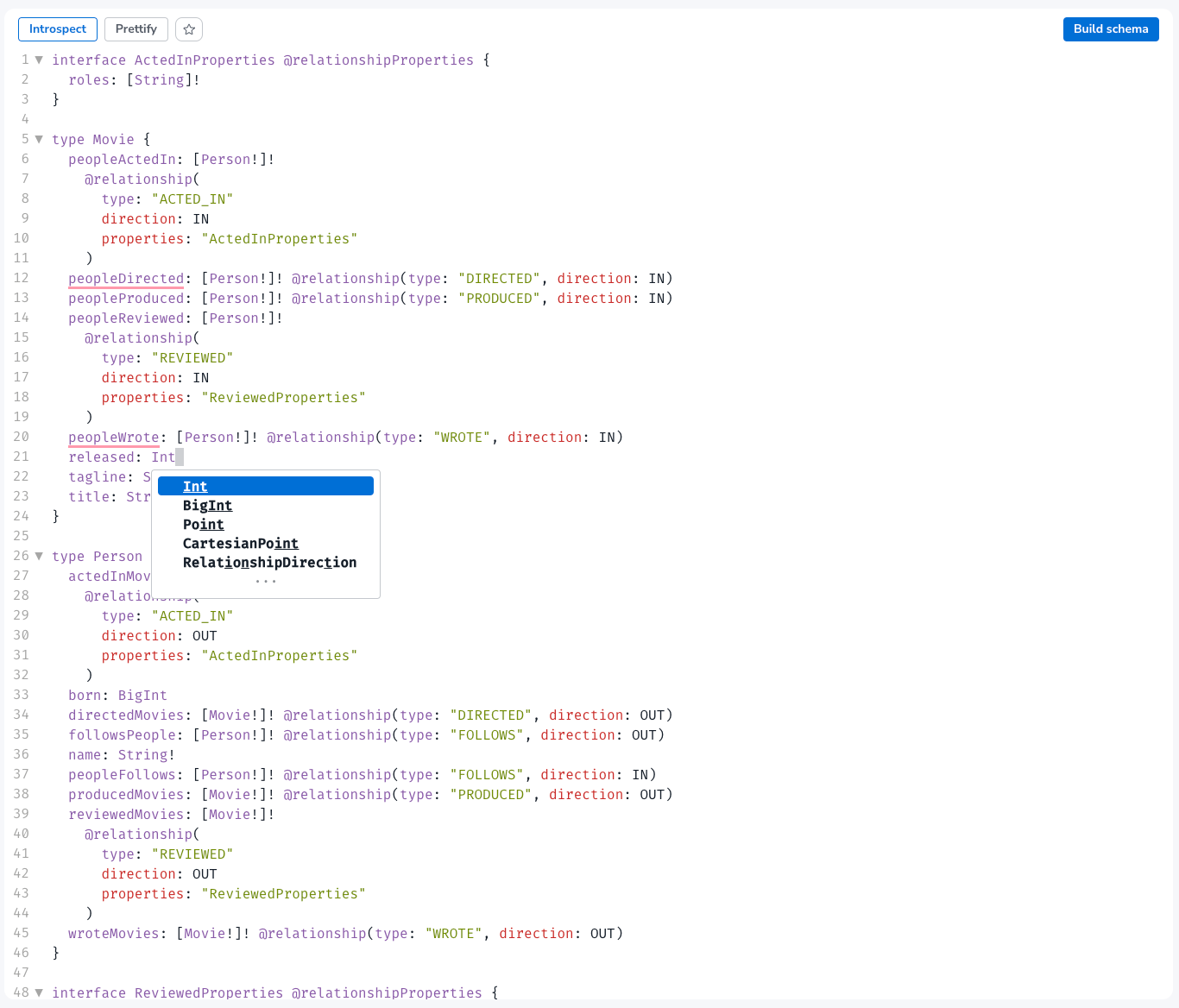Click the directedMovies field name

[126, 715]
